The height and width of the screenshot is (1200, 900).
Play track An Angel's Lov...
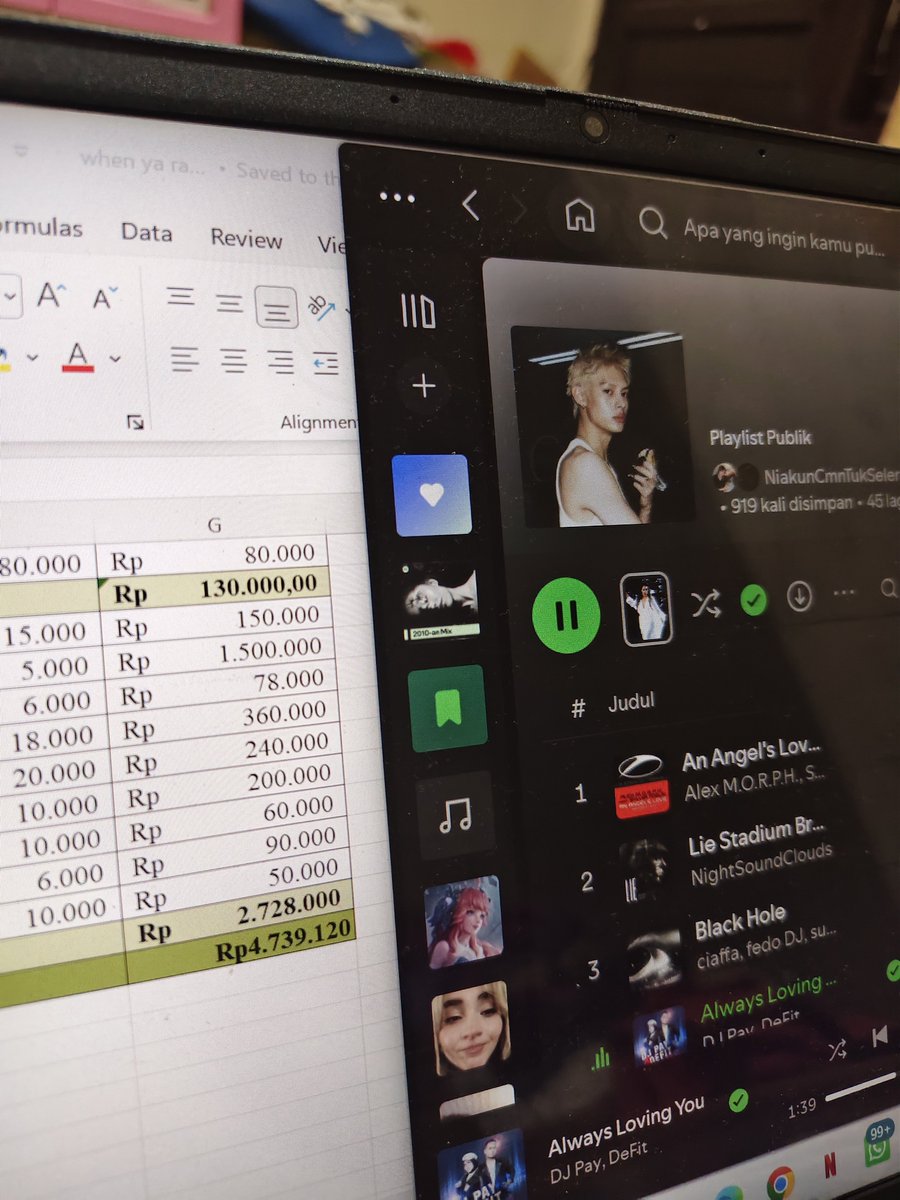752,757
